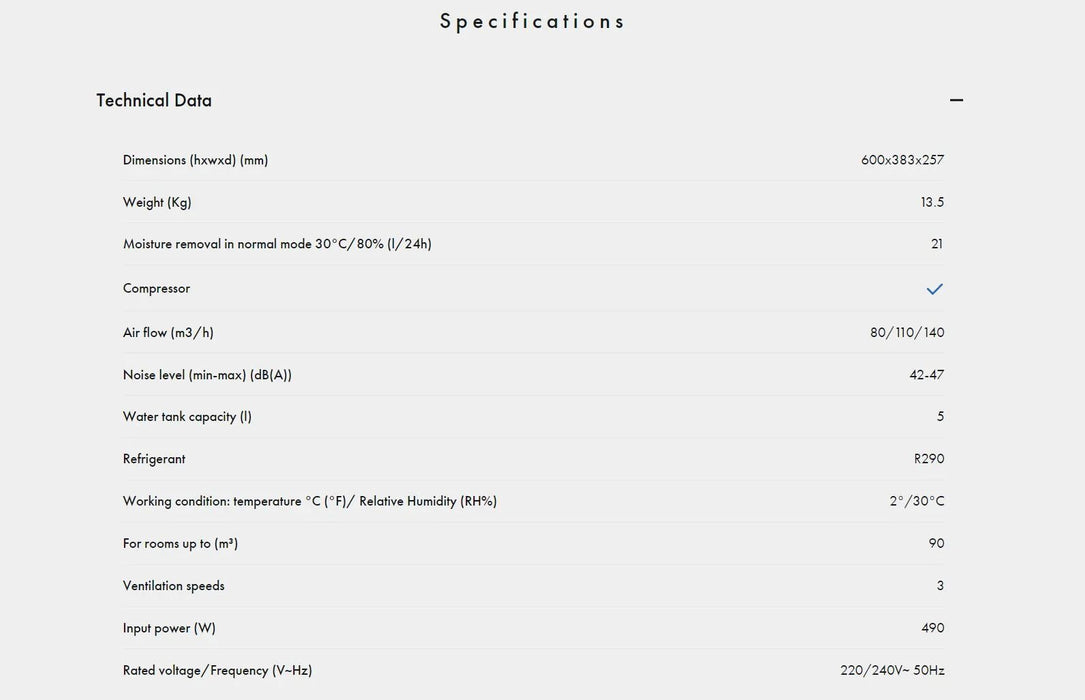1085x700 pixels.
Task: Select the 220/240V~ 50Hz voltage value
Action: (x=892, y=671)
